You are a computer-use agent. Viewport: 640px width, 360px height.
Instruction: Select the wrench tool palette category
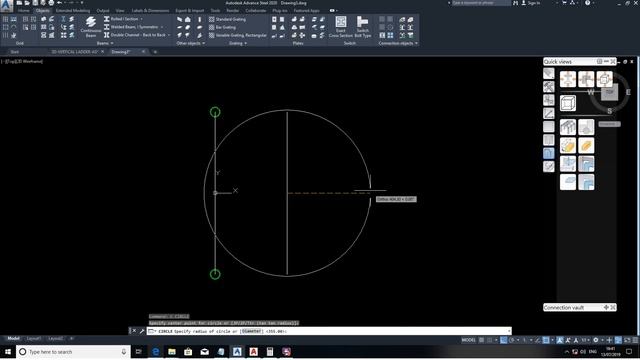(549, 86)
